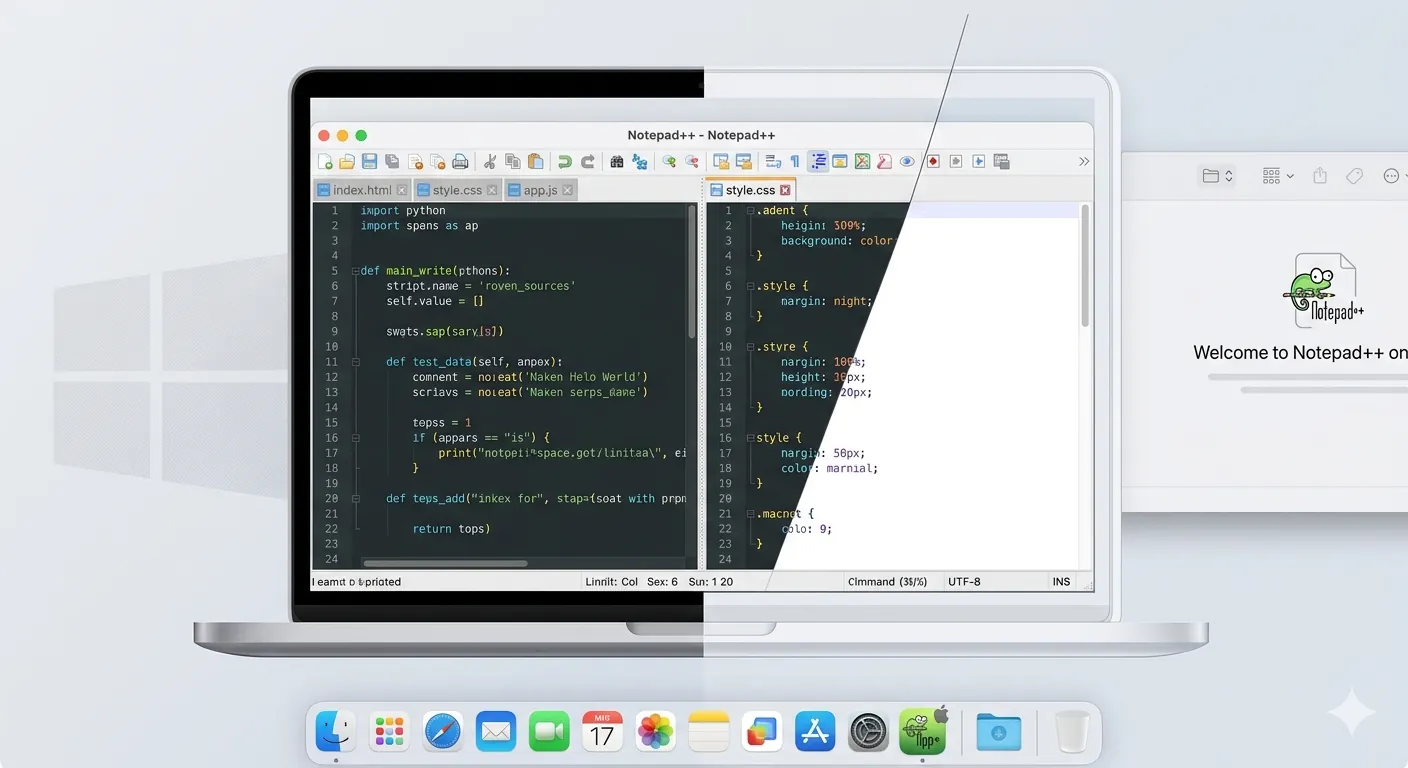Screen dimensions: 1408x768
Task: Click the Replace toolbar icon
Action: coord(640,162)
